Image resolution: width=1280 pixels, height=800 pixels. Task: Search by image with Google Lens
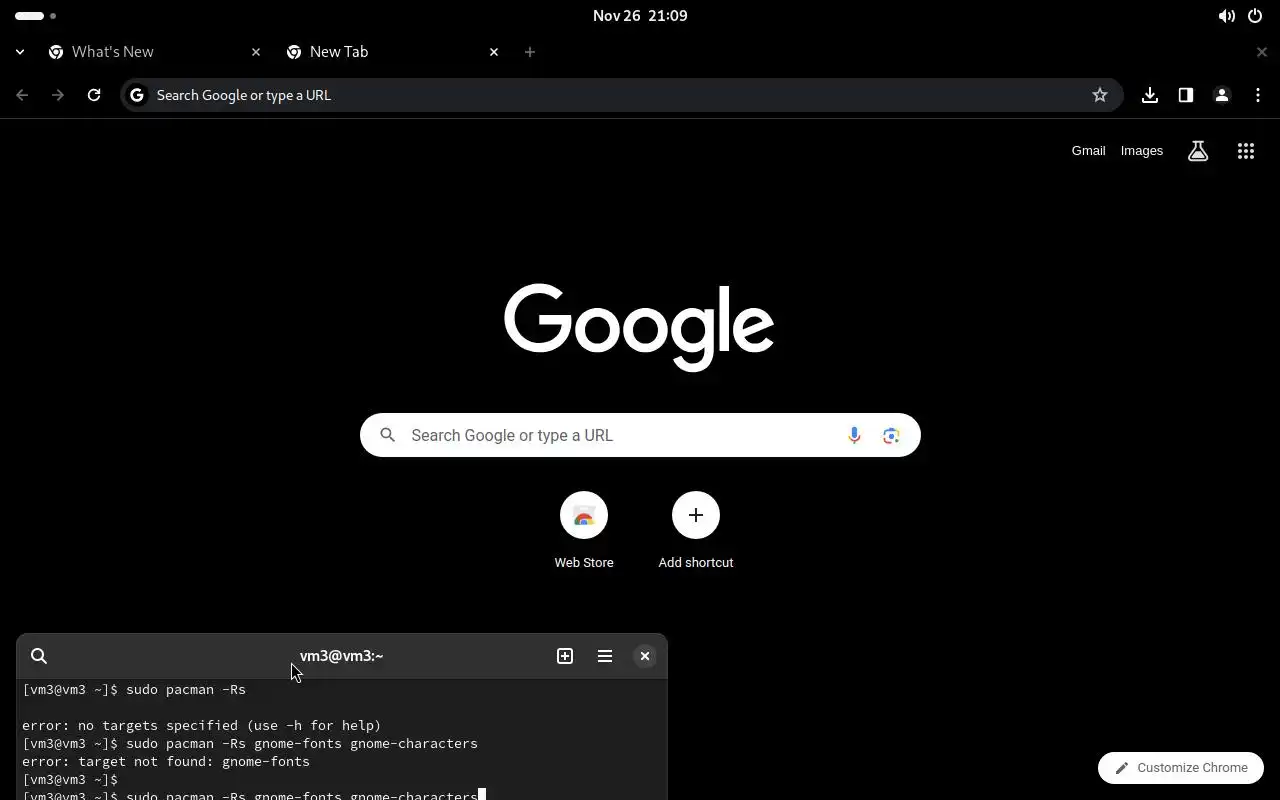click(x=891, y=435)
